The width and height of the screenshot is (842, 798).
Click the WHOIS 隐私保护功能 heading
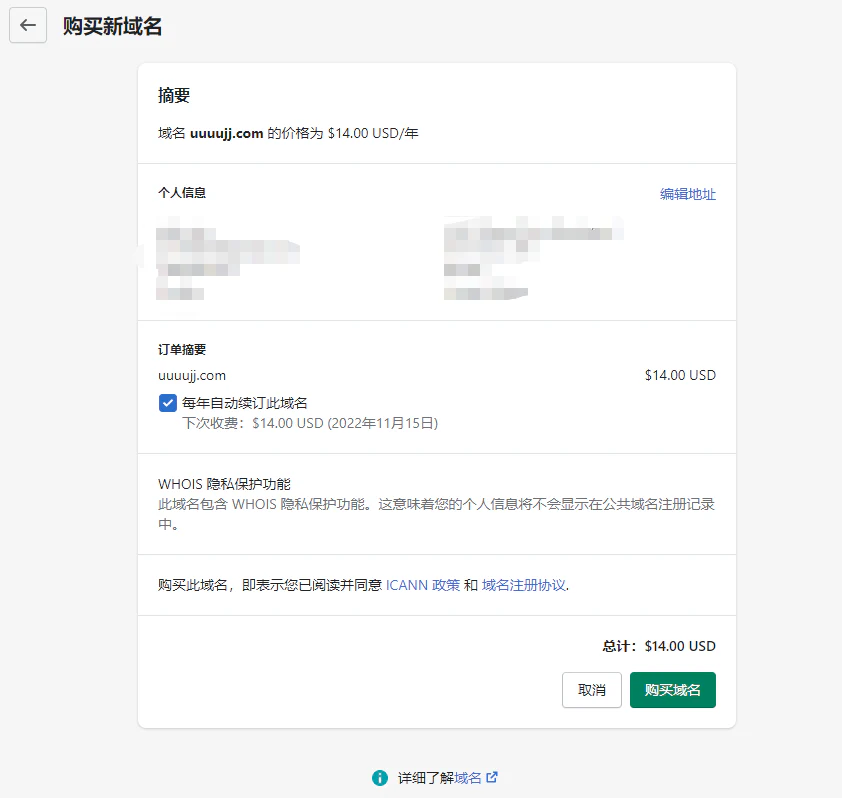tap(225, 479)
